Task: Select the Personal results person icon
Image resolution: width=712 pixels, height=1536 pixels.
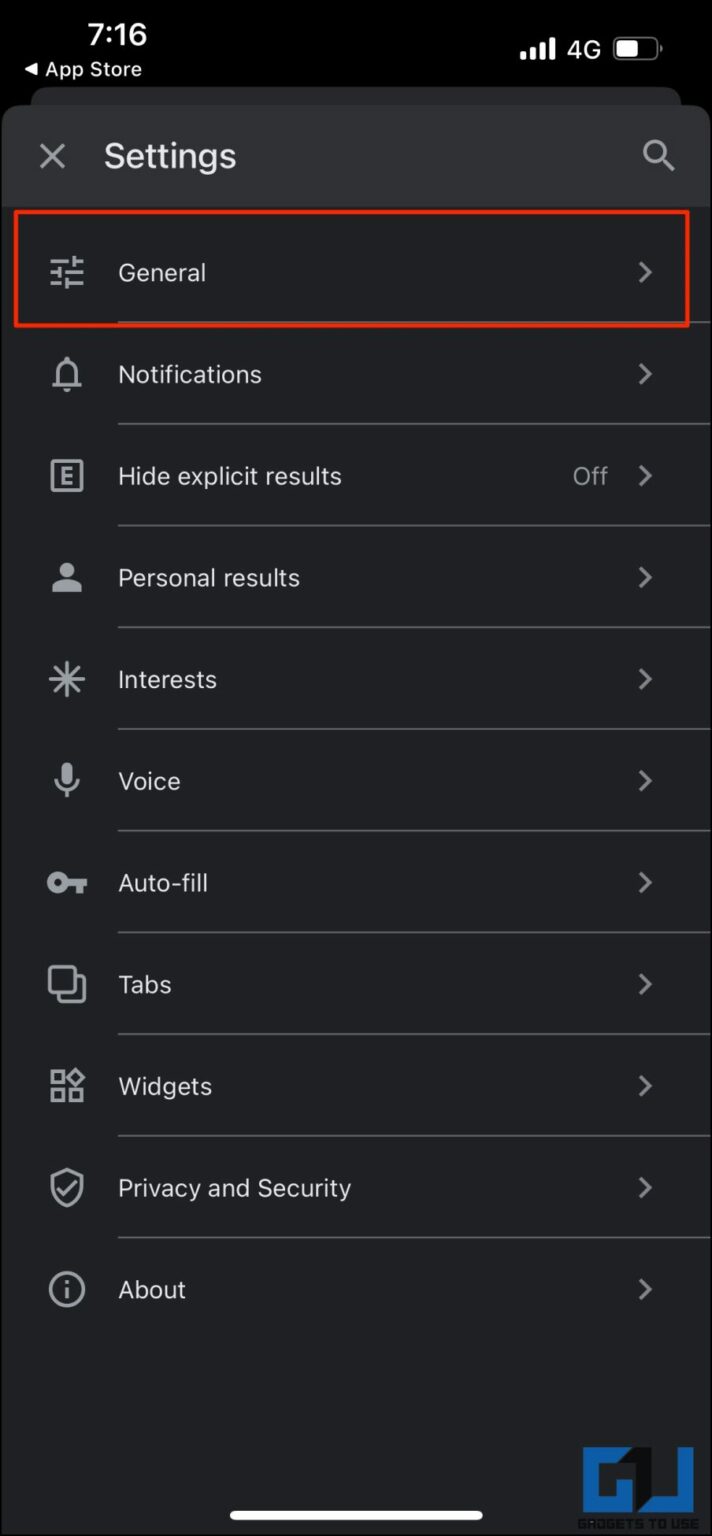Action: [66, 577]
